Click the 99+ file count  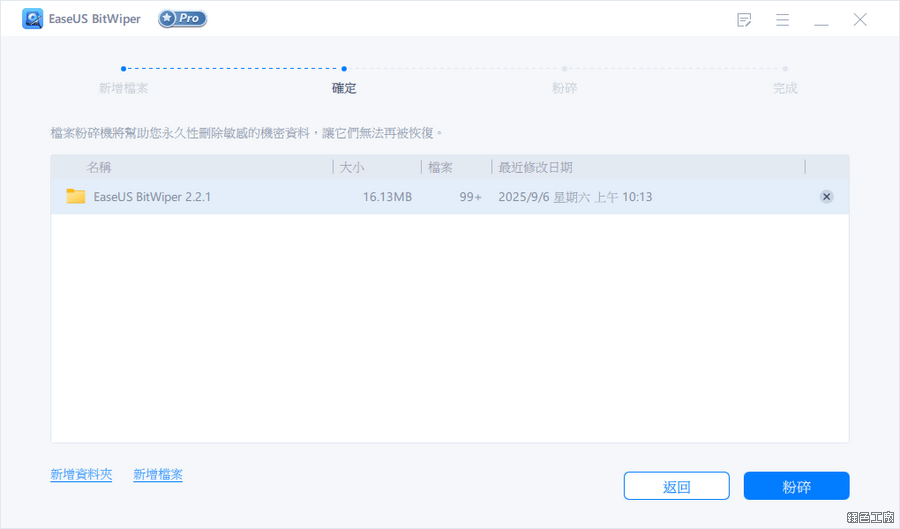(470, 197)
